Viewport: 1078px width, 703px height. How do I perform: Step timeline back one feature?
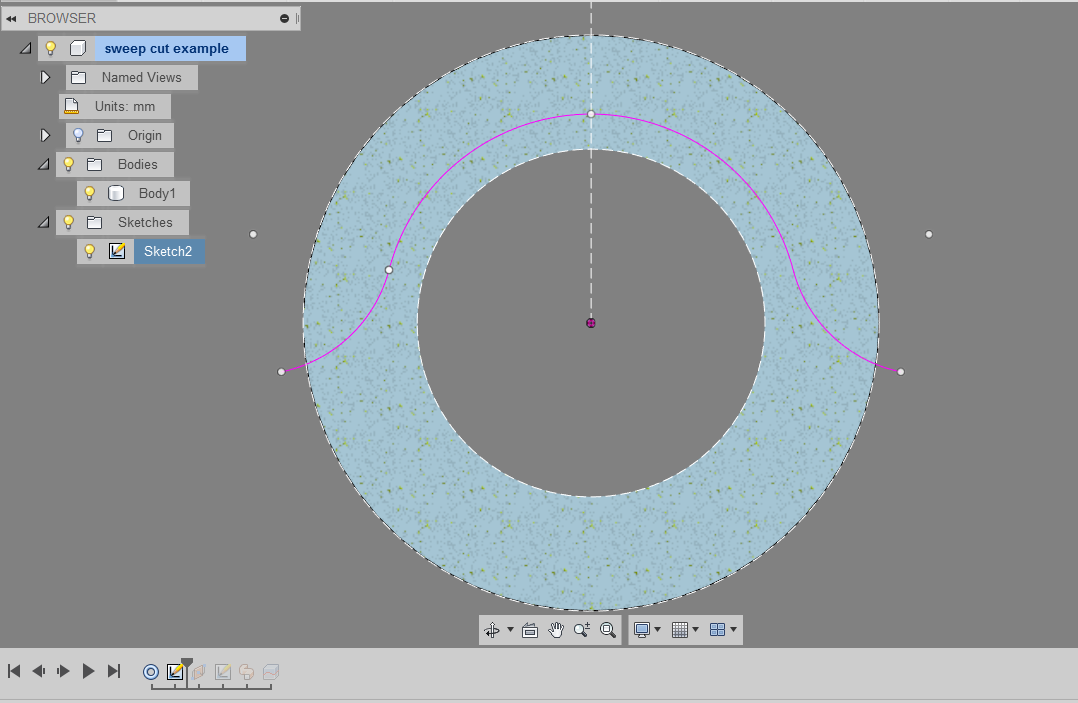tap(38, 671)
